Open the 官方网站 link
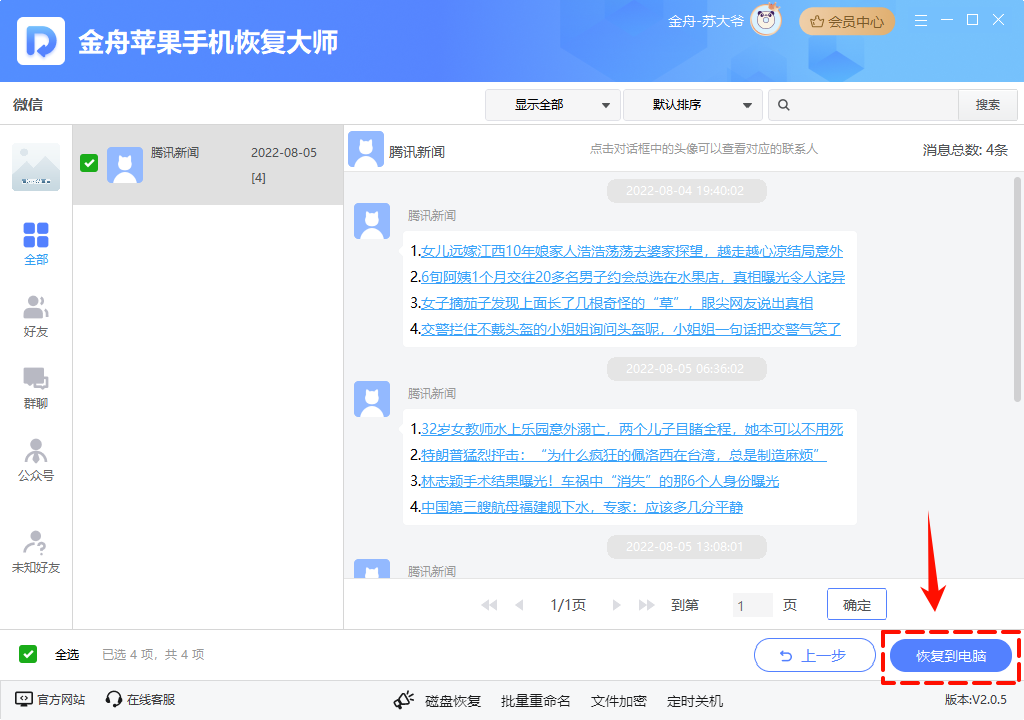Screen dimensions: 1024x720 [50, 700]
